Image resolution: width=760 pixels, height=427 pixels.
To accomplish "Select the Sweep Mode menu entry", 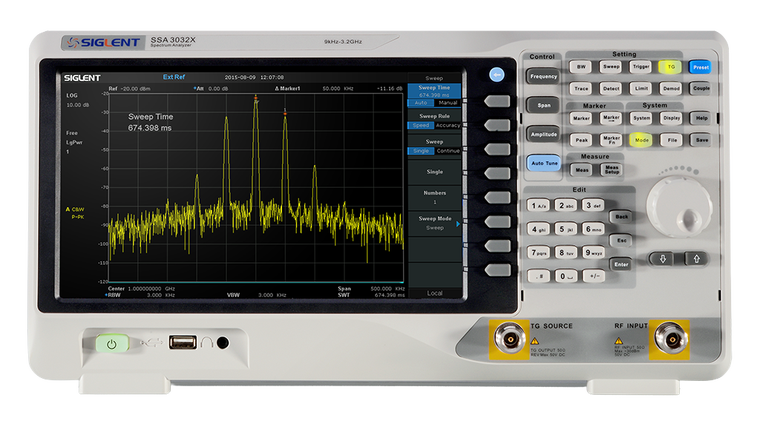I will tap(434, 223).
